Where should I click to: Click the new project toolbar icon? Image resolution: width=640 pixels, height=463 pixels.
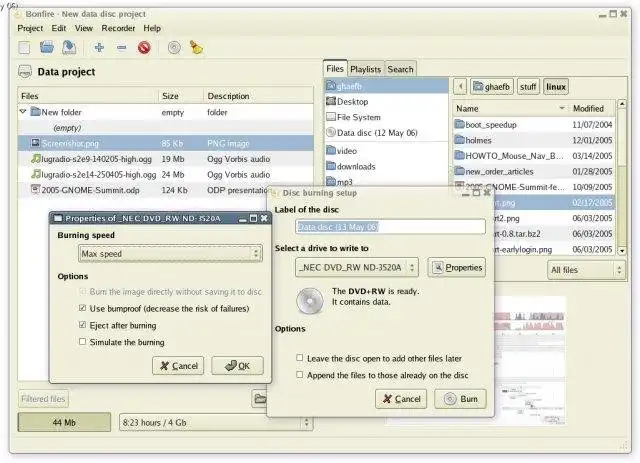24,48
